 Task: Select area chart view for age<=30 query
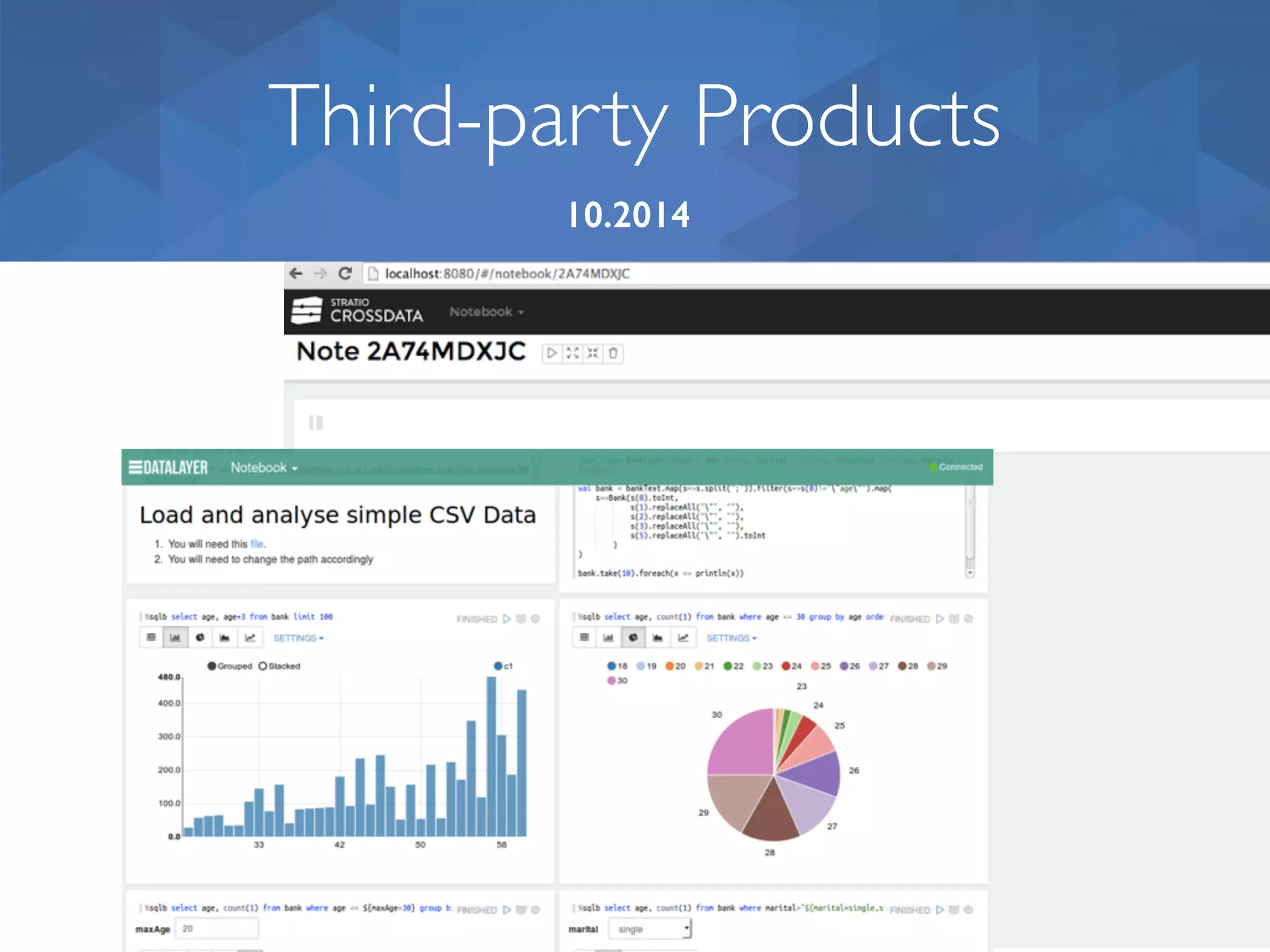(x=658, y=637)
